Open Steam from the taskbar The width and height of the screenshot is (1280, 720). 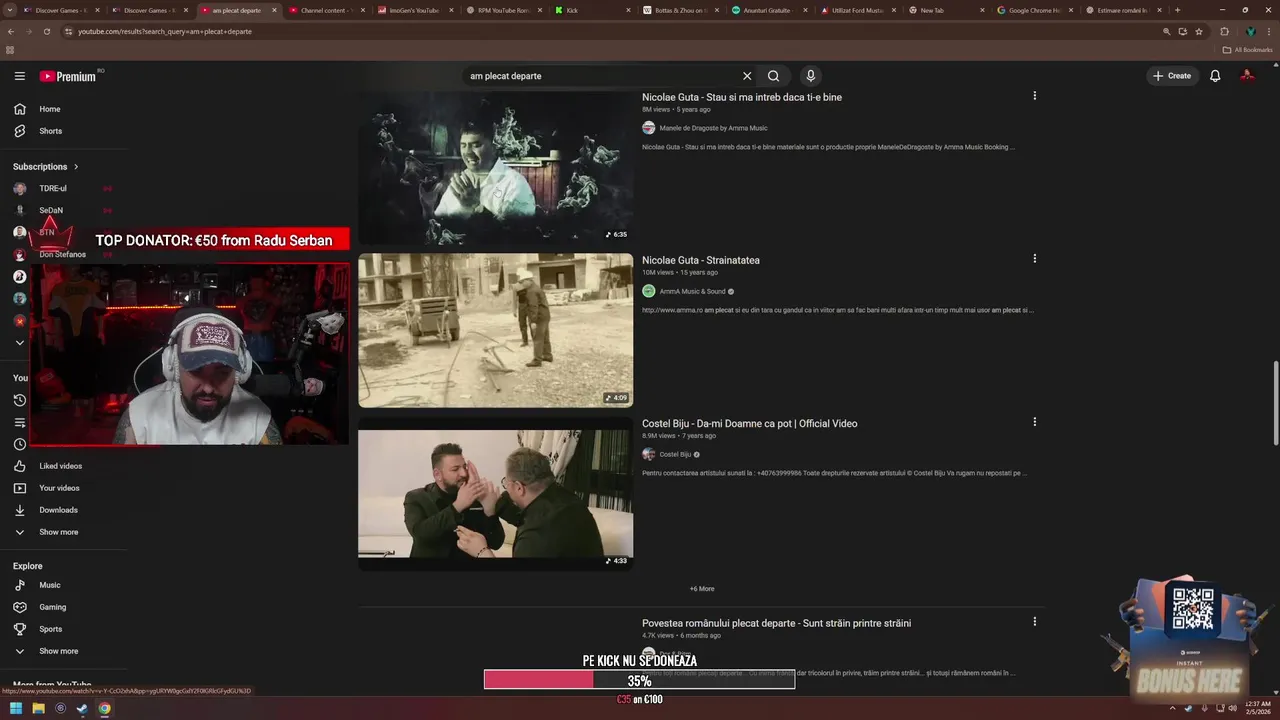pyautogui.click(x=82, y=709)
